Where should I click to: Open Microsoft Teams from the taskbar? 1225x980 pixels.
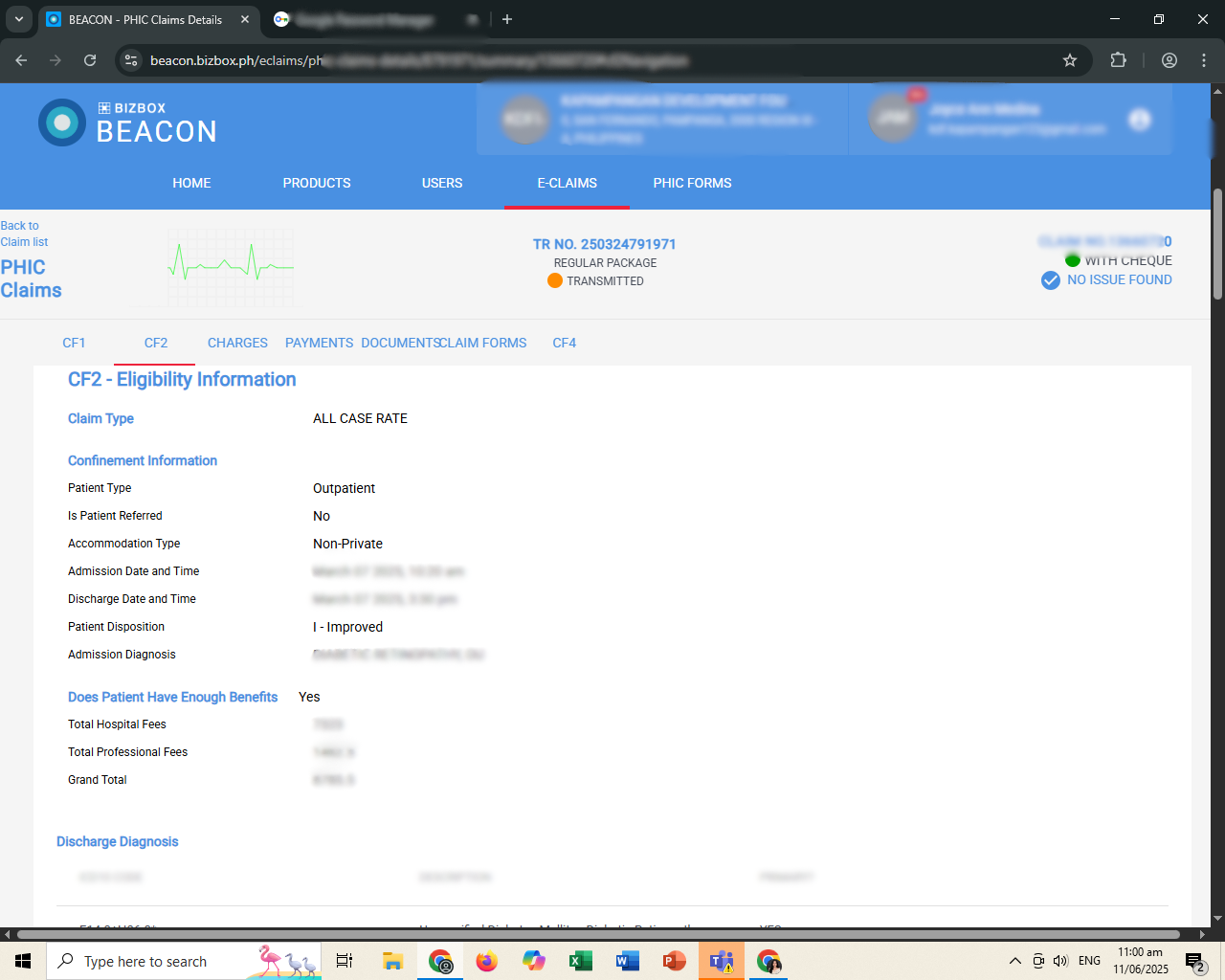click(722, 961)
